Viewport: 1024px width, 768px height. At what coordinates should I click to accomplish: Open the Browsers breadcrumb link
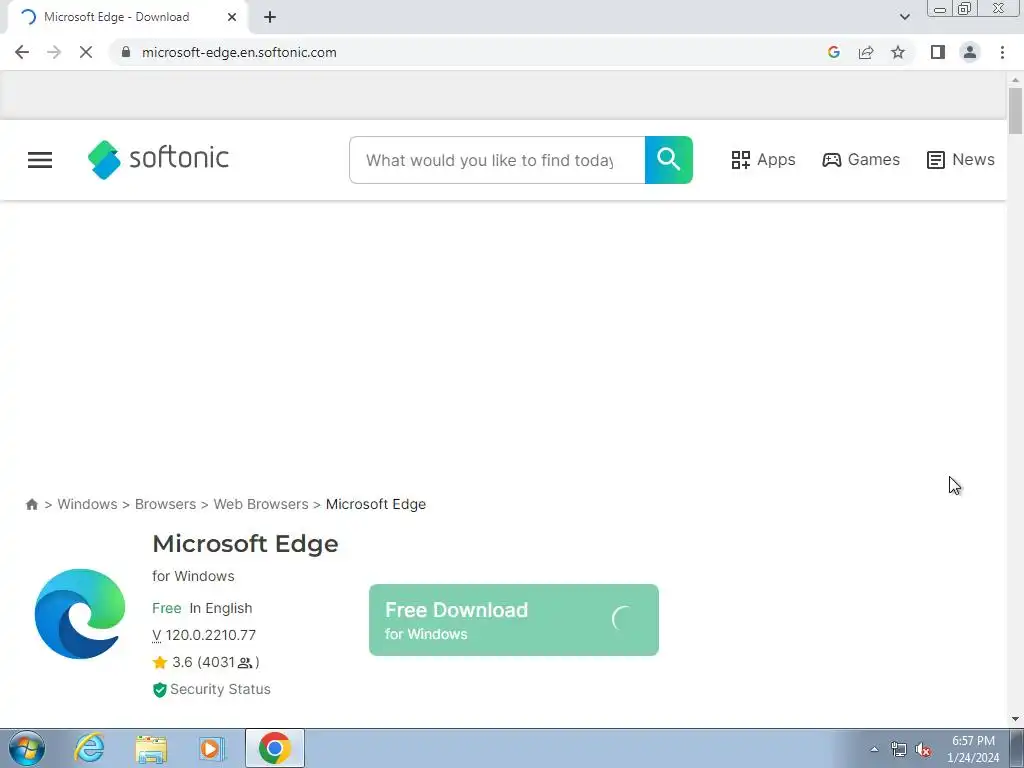(x=165, y=504)
